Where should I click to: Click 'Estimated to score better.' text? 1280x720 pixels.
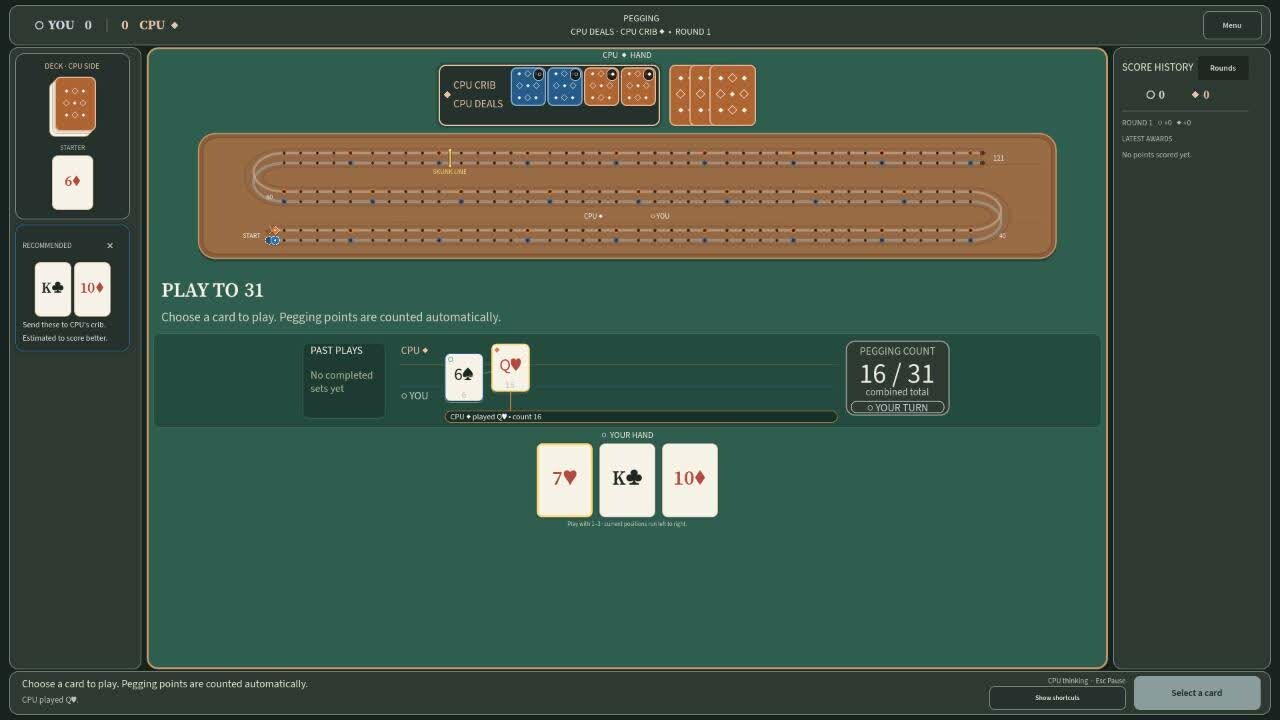(65, 338)
